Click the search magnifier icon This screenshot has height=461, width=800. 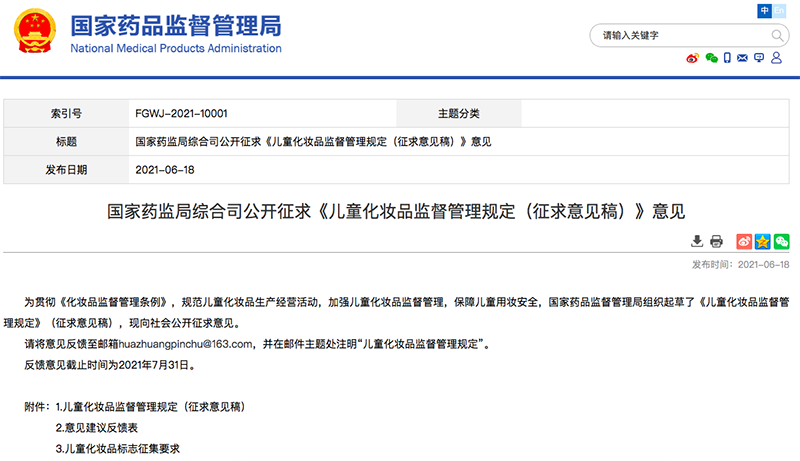(x=777, y=35)
